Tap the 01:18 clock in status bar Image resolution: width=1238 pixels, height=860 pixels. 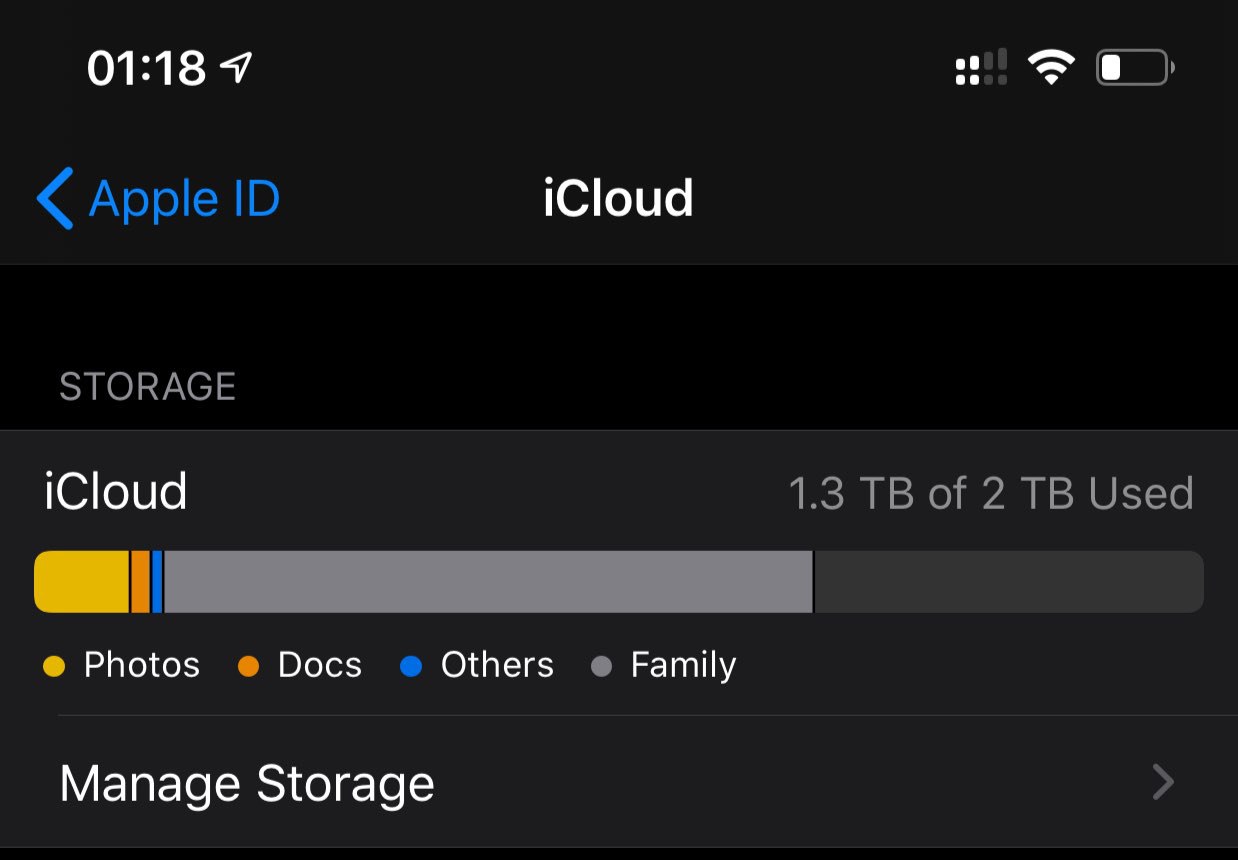146,69
